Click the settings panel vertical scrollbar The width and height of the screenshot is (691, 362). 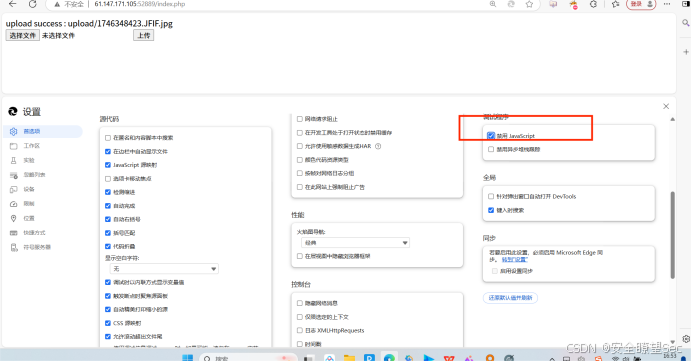pos(672,235)
